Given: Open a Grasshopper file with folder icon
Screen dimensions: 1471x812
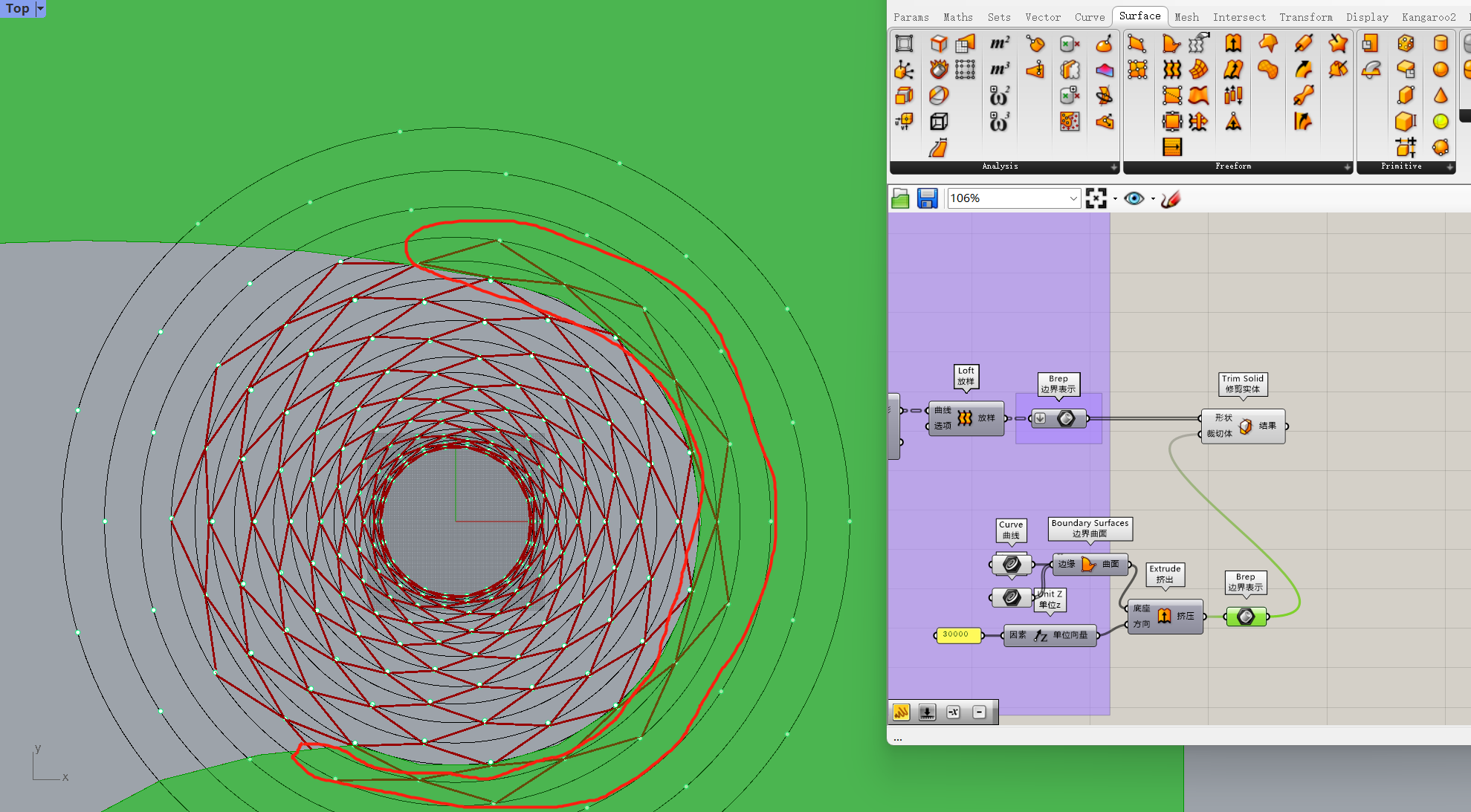Looking at the screenshot, I should point(900,198).
